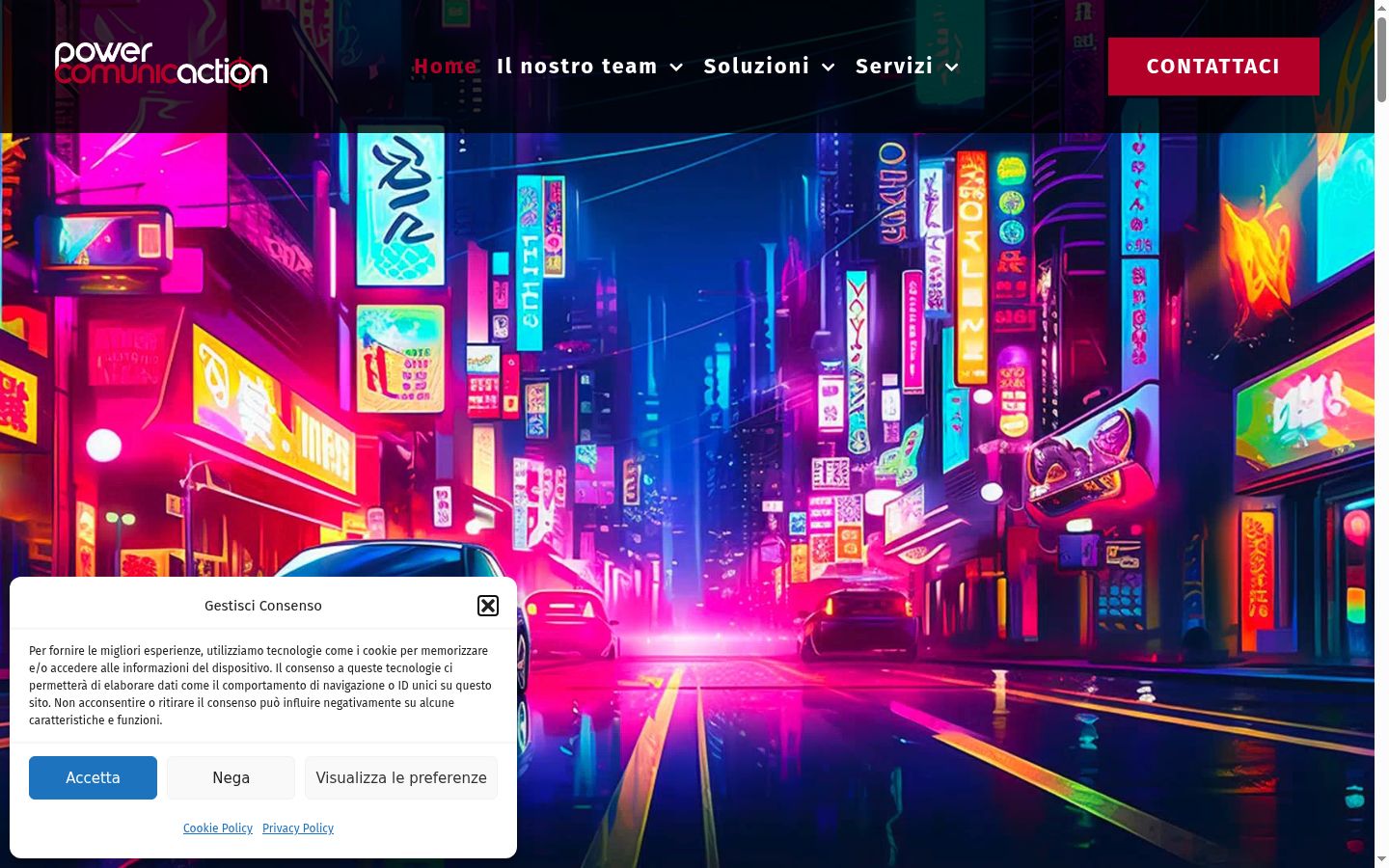Expand the Soluzioni dropdown arrow
1389x868 pixels.
828,67
